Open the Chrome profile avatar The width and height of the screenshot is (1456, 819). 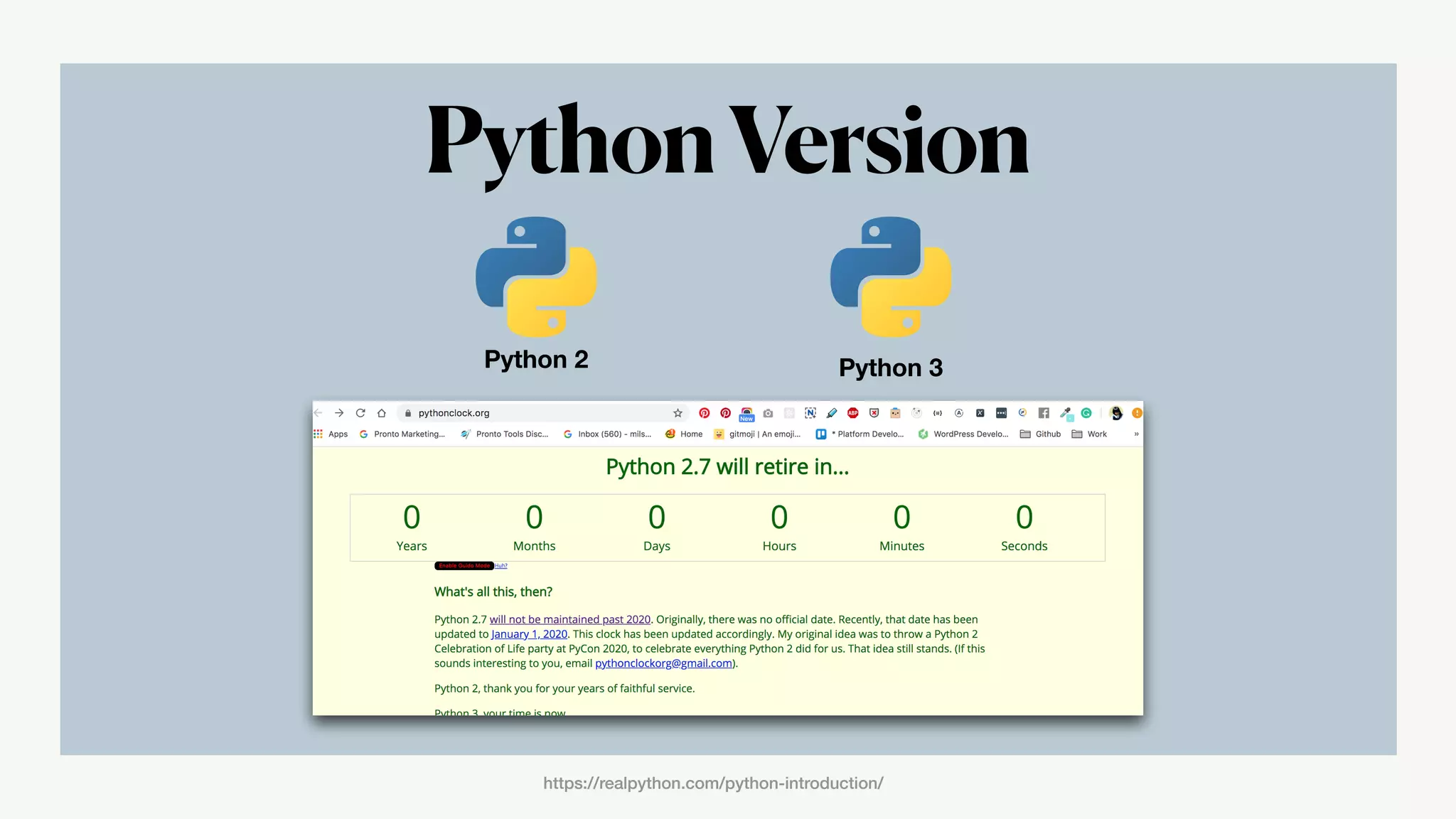tap(1116, 413)
